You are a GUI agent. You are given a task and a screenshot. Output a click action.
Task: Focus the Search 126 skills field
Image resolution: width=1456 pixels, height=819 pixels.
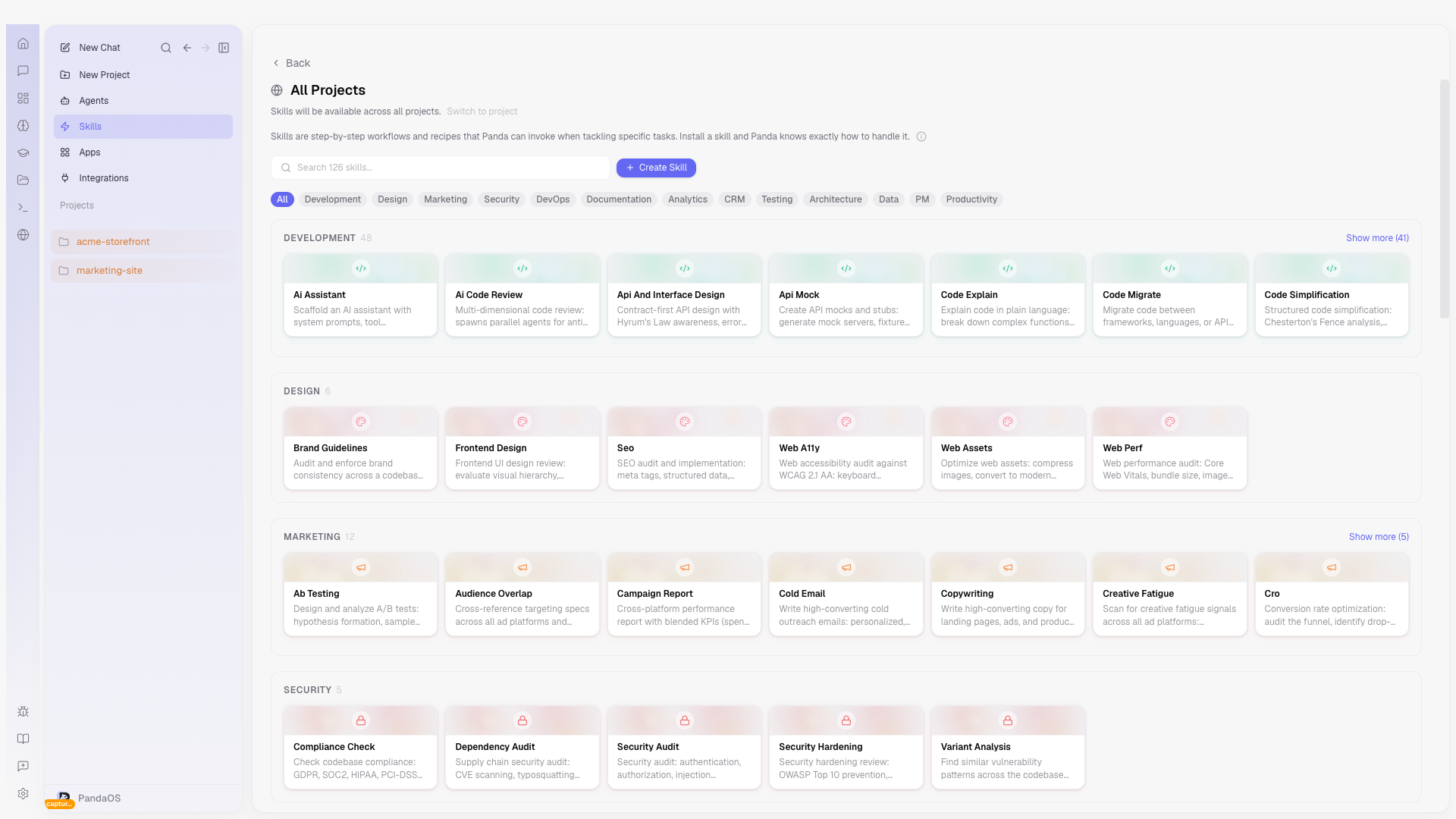[441, 168]
